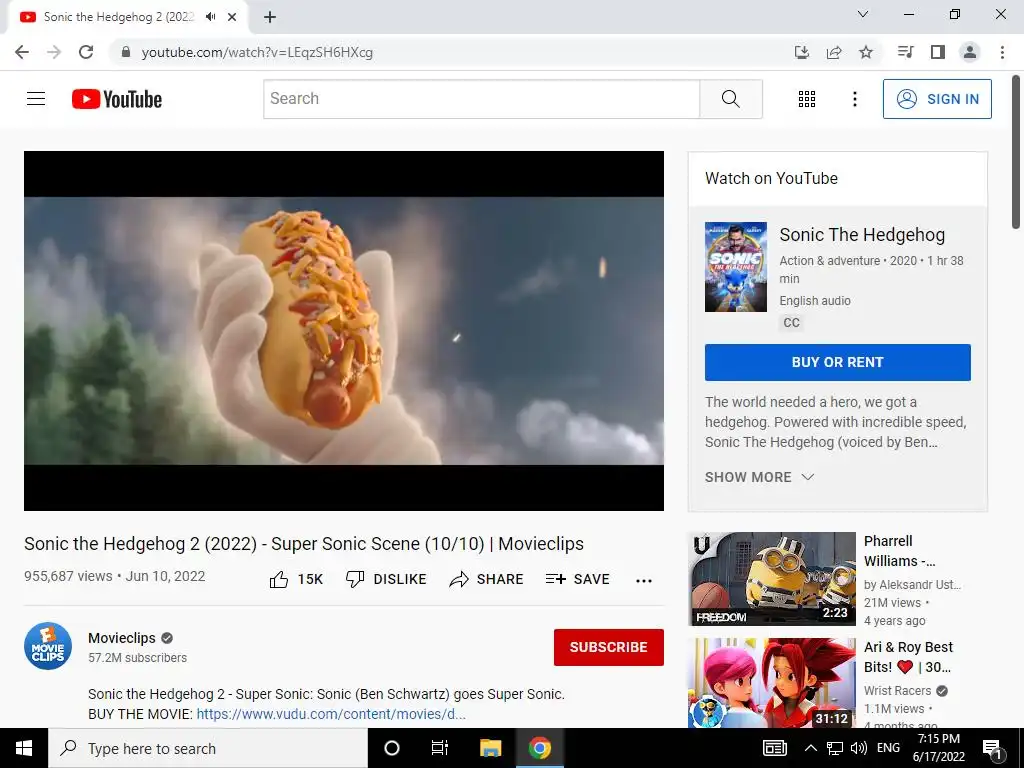Click the video player to pause

(x=344, y=331)
